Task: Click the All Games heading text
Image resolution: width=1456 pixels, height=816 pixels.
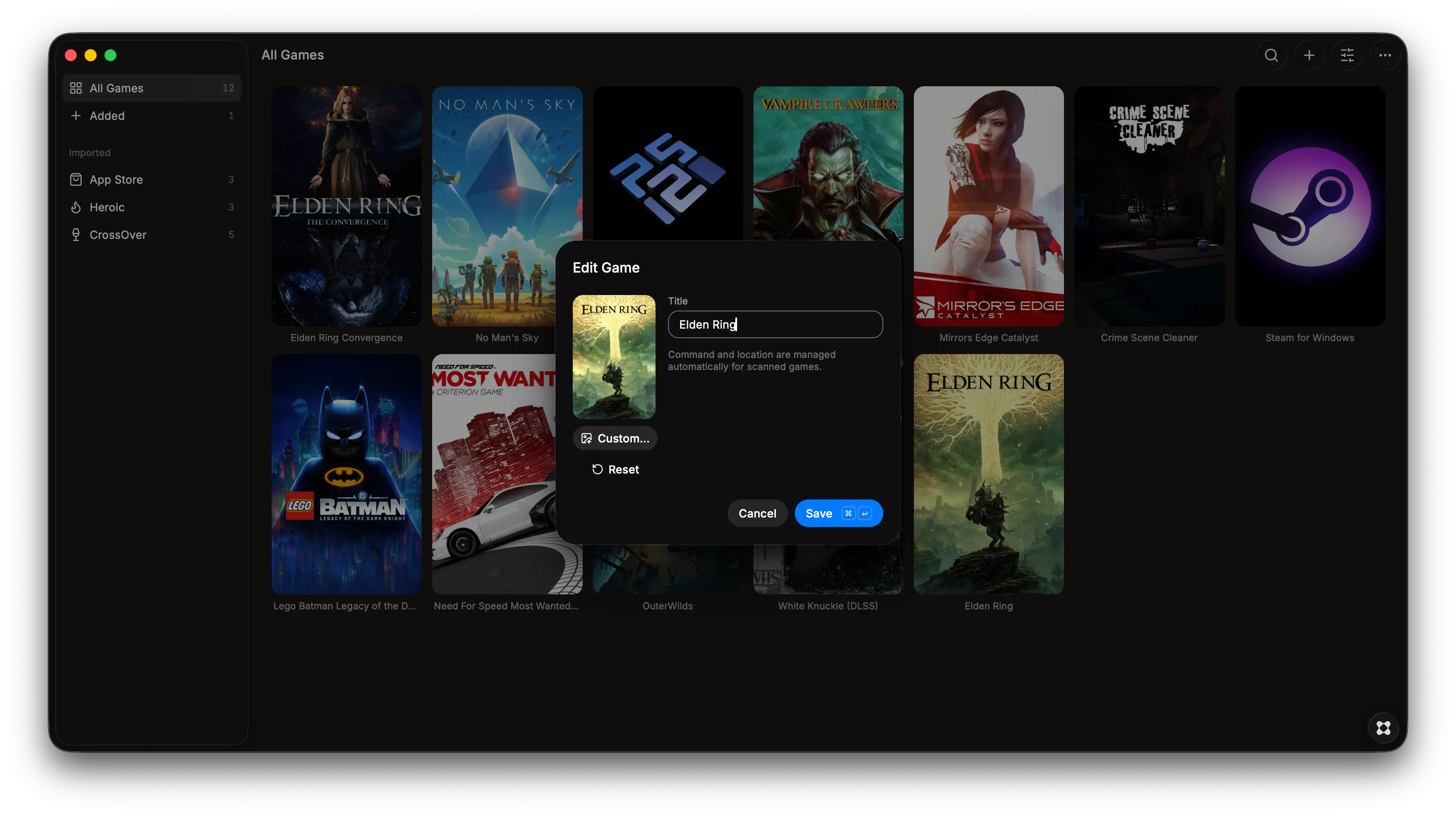Action: coord(292,55)
